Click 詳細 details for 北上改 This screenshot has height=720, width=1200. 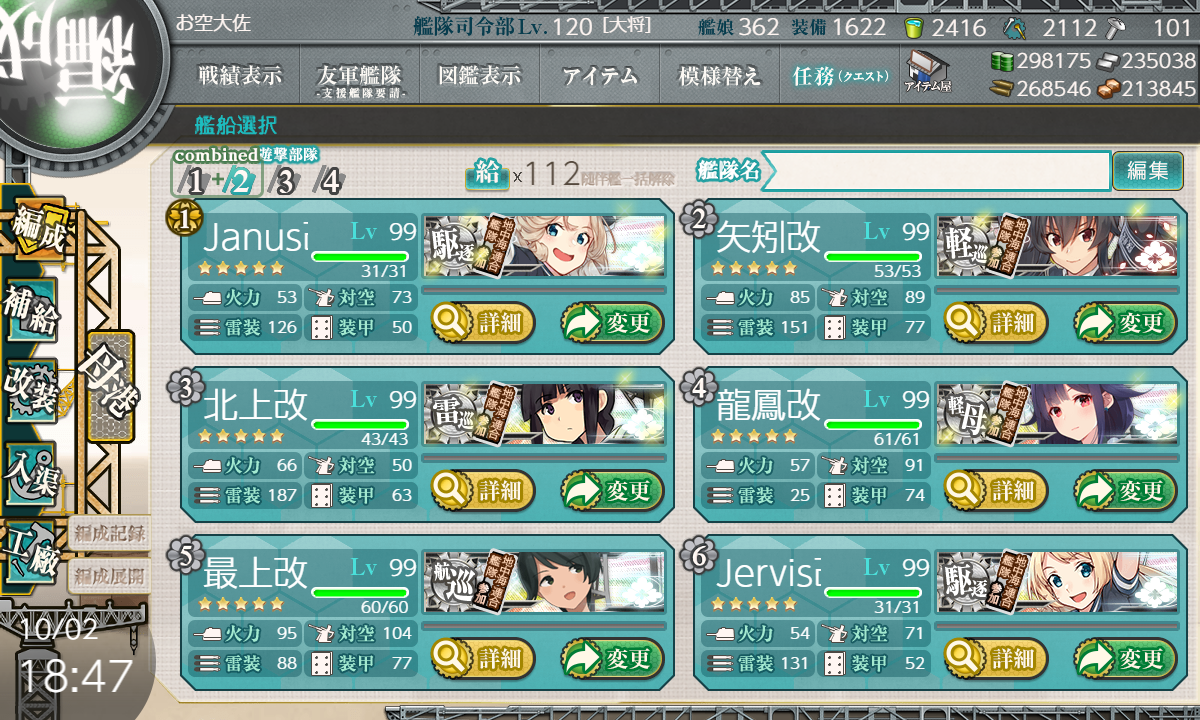tap(483, 491)
